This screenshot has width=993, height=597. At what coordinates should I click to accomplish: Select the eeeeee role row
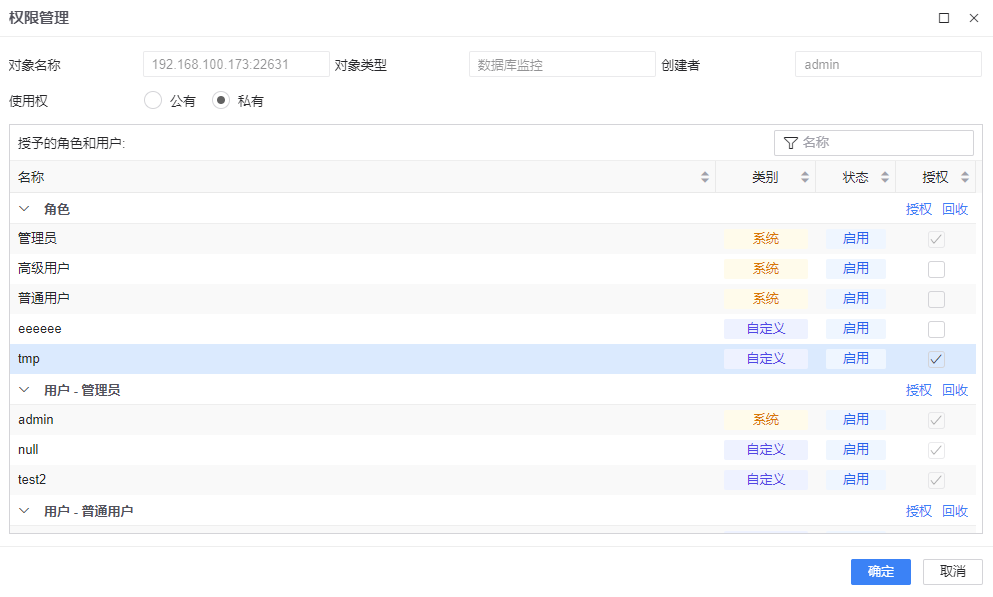(493, 329)
